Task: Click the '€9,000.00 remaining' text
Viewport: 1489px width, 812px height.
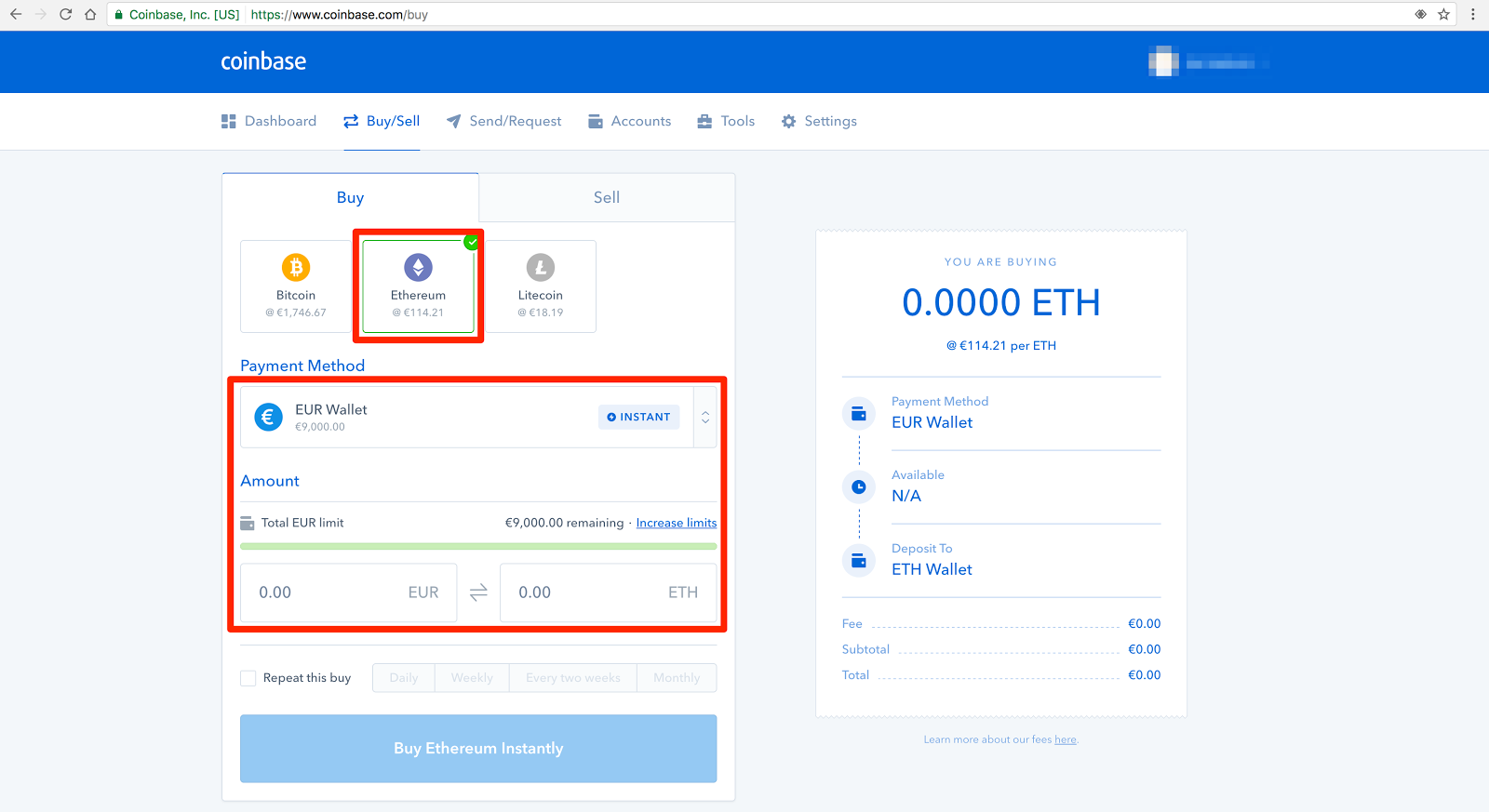Action: [x=564, y=523]
